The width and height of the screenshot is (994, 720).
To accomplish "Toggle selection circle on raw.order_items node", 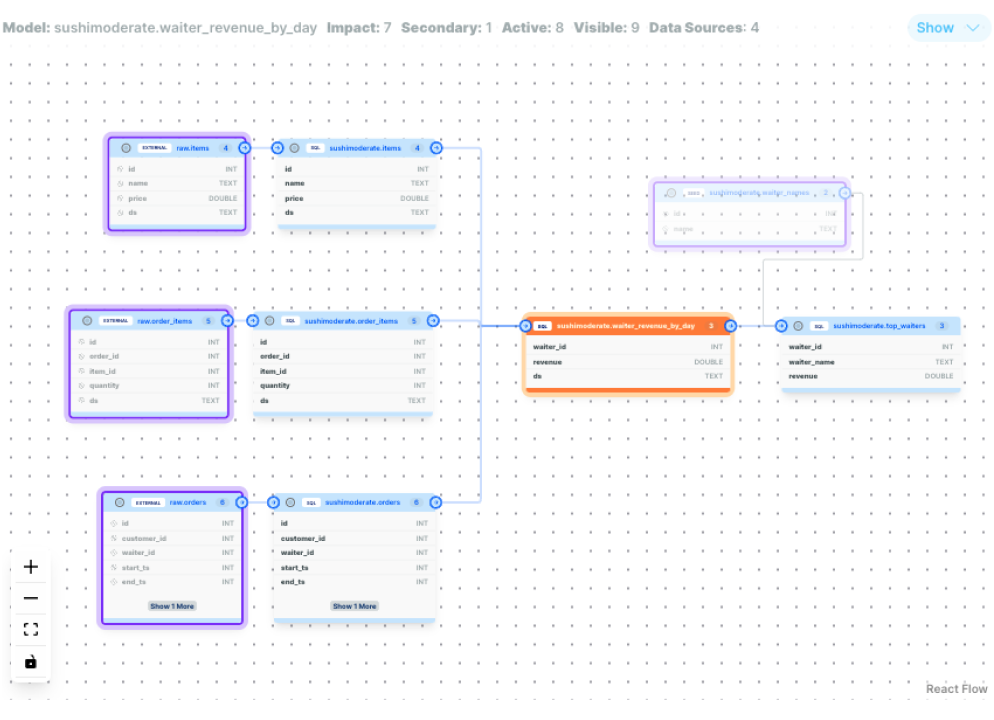I will (87, 321).
